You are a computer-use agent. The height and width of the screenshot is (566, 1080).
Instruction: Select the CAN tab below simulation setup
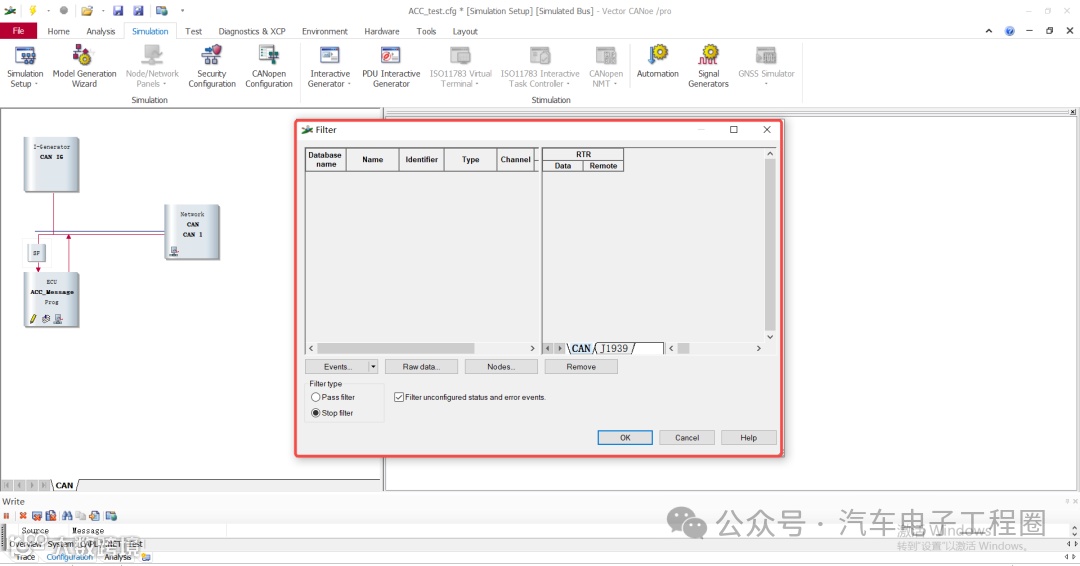click(x=64, y=485)
